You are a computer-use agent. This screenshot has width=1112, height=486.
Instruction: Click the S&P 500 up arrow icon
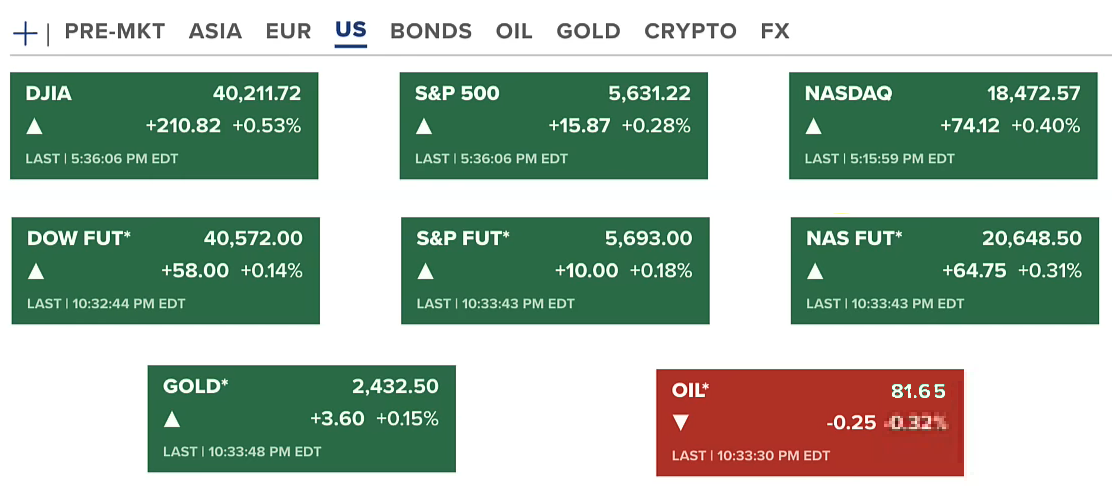coord(424,127)
